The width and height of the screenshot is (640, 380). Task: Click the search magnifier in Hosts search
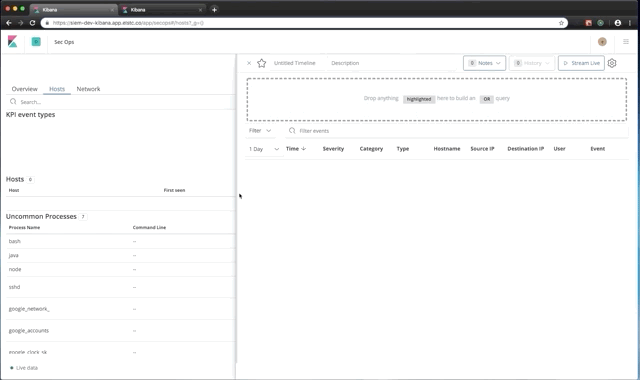pos(13,102)
